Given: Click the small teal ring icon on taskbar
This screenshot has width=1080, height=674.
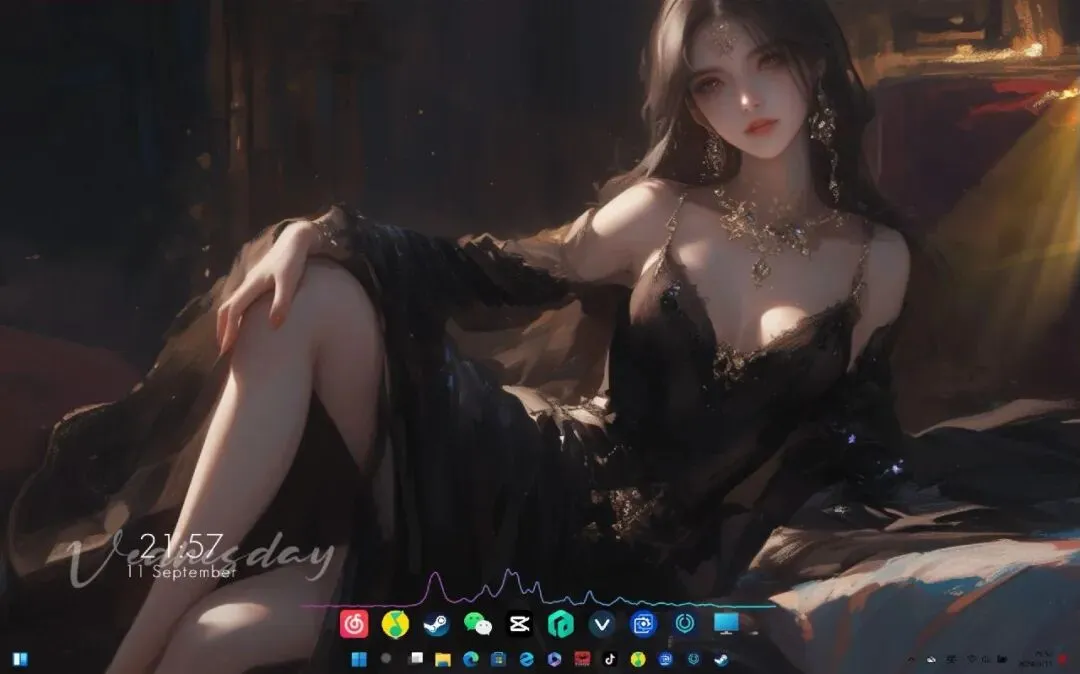Looking at the screenshot, I should (x=694, y=660).
